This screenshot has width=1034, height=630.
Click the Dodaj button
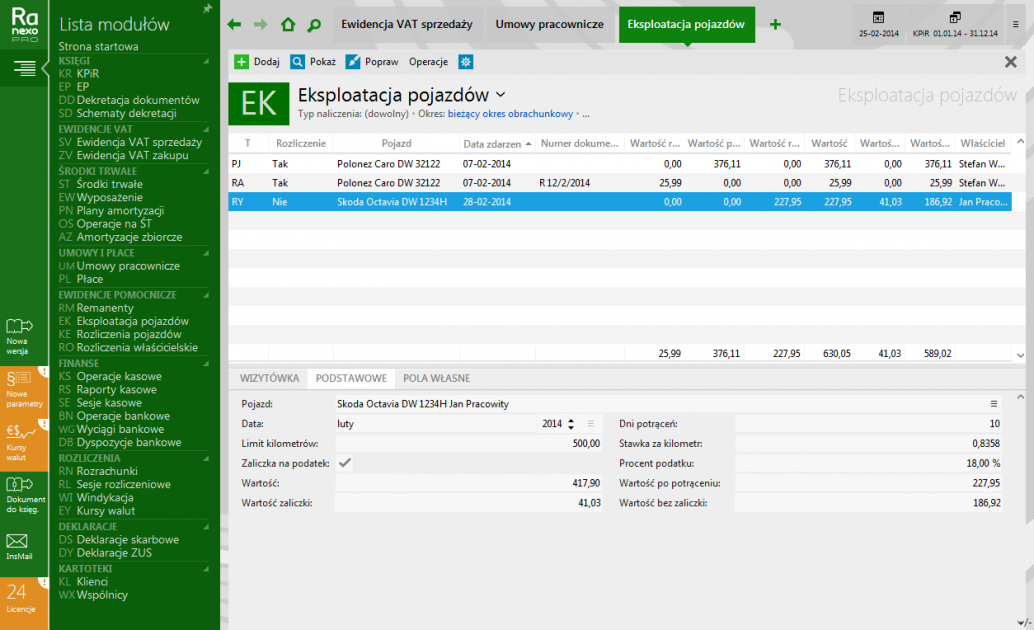[x=257, y=62]
